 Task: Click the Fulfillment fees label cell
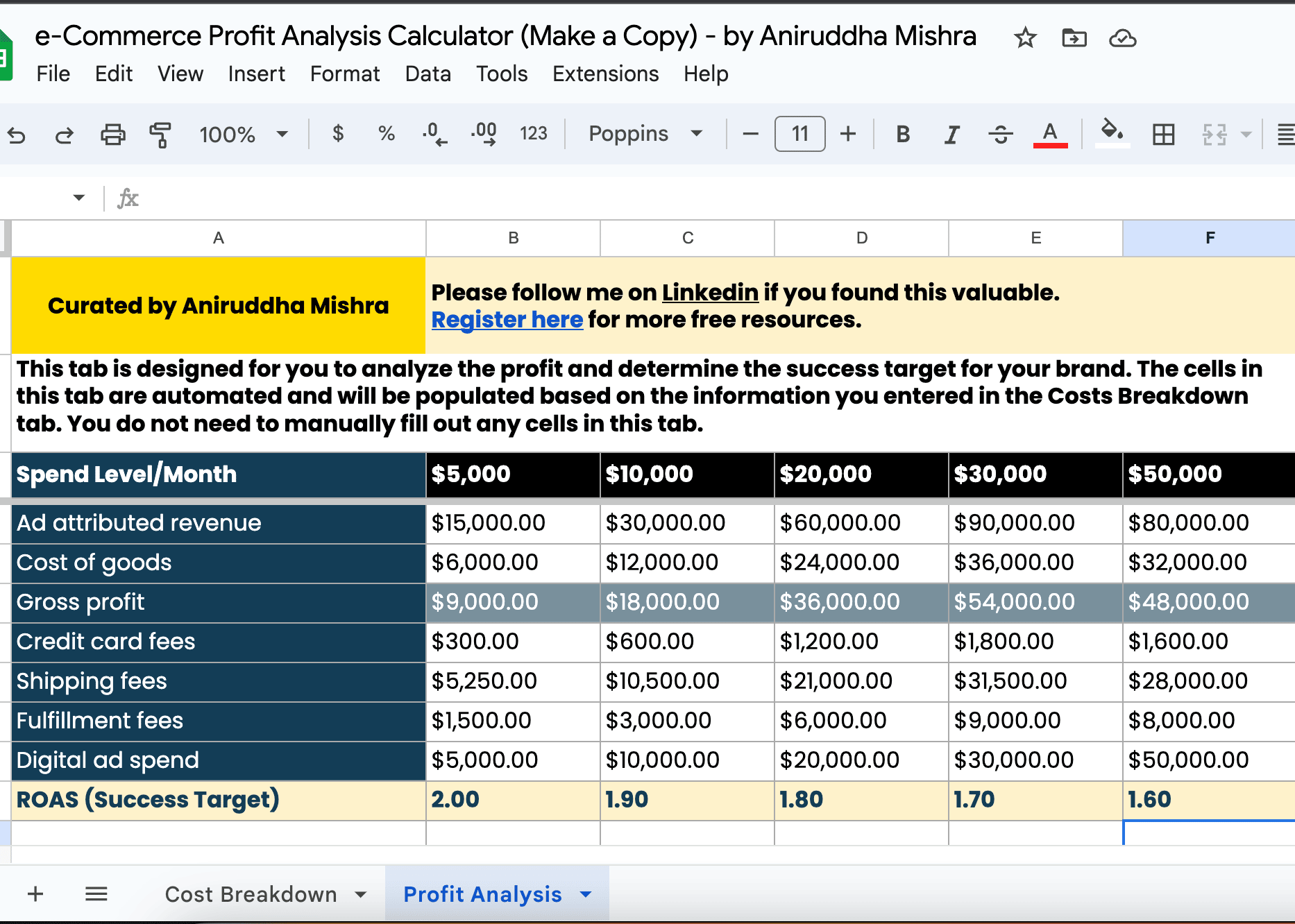coord(219,721)
